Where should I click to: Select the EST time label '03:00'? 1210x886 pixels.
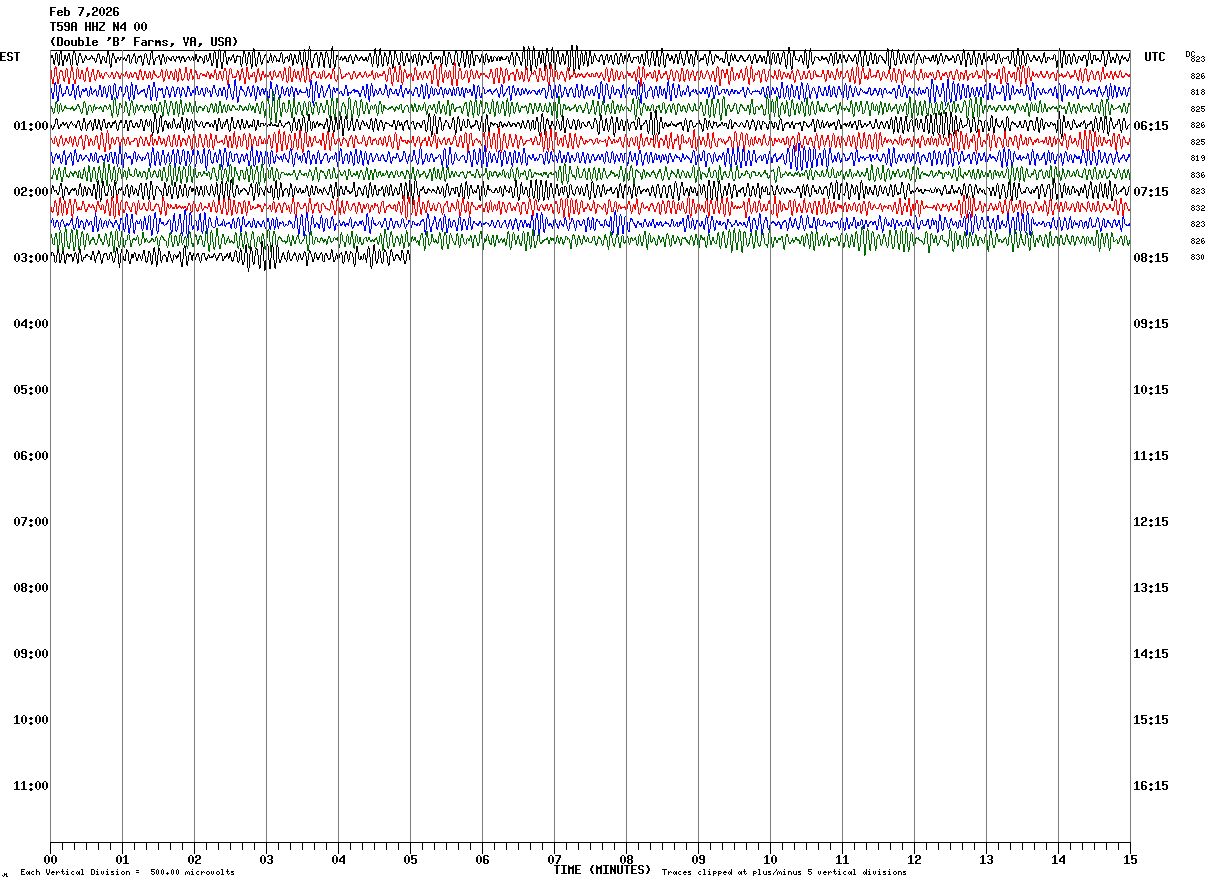point(31,258)
